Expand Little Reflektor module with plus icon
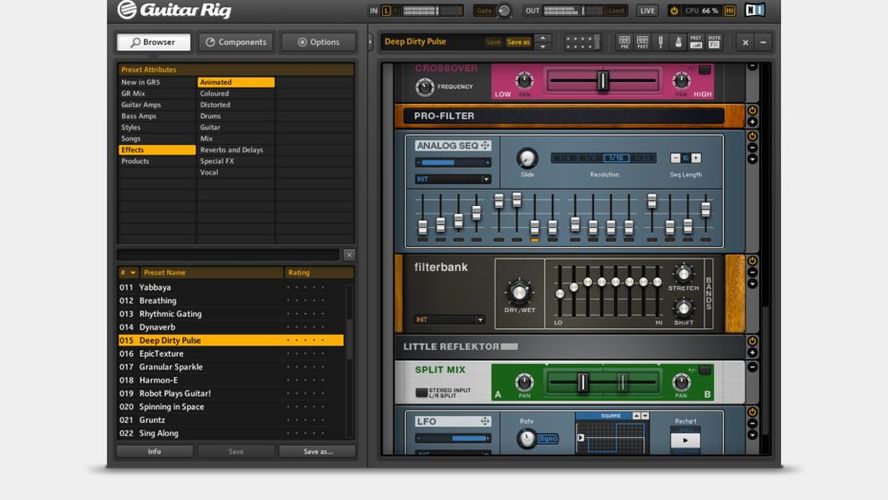 (752, 353)
